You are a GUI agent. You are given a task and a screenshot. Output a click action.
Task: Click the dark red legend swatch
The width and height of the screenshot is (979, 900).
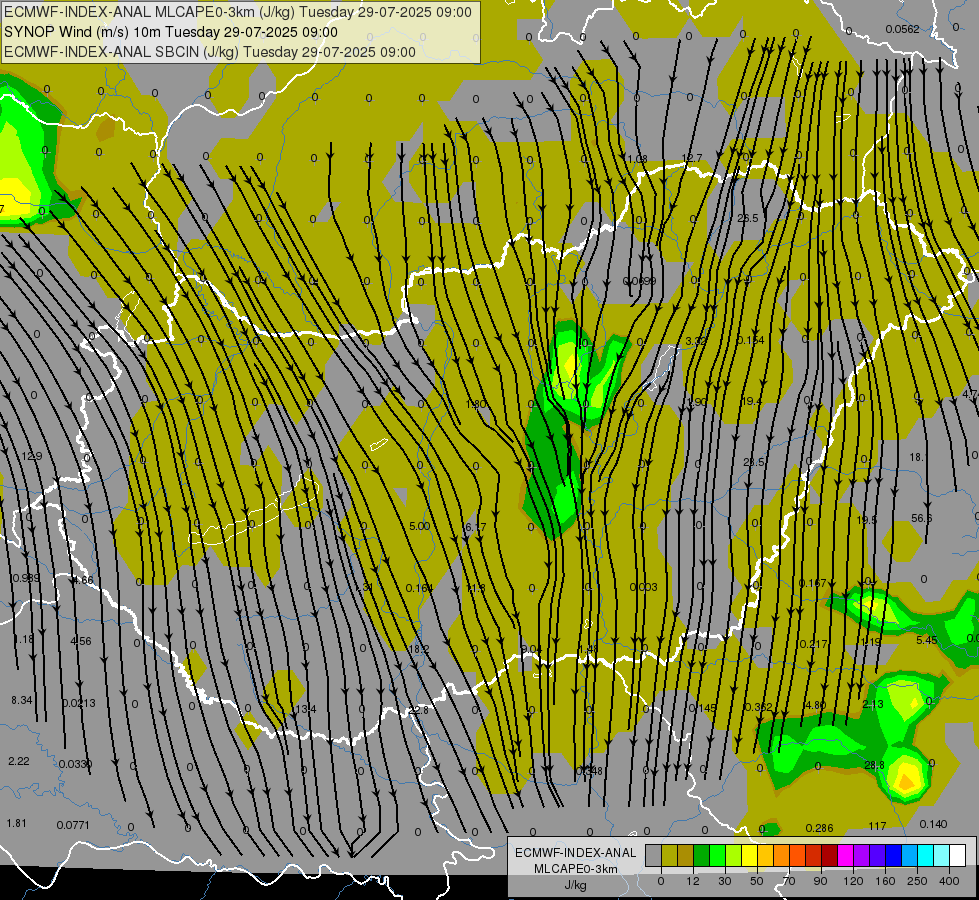point(829,855)
